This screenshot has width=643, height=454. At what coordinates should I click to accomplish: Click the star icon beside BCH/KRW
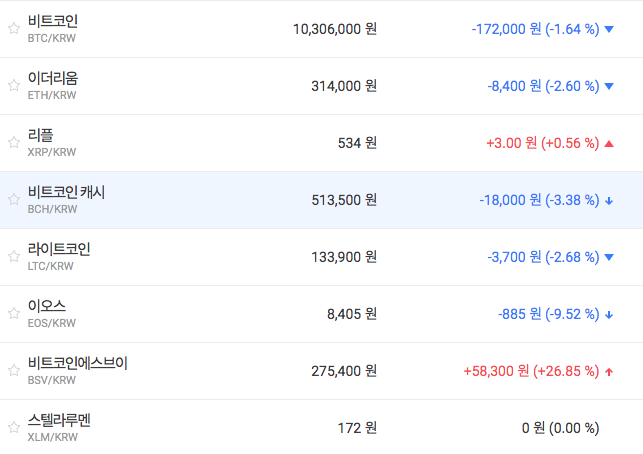coord(13,200)
